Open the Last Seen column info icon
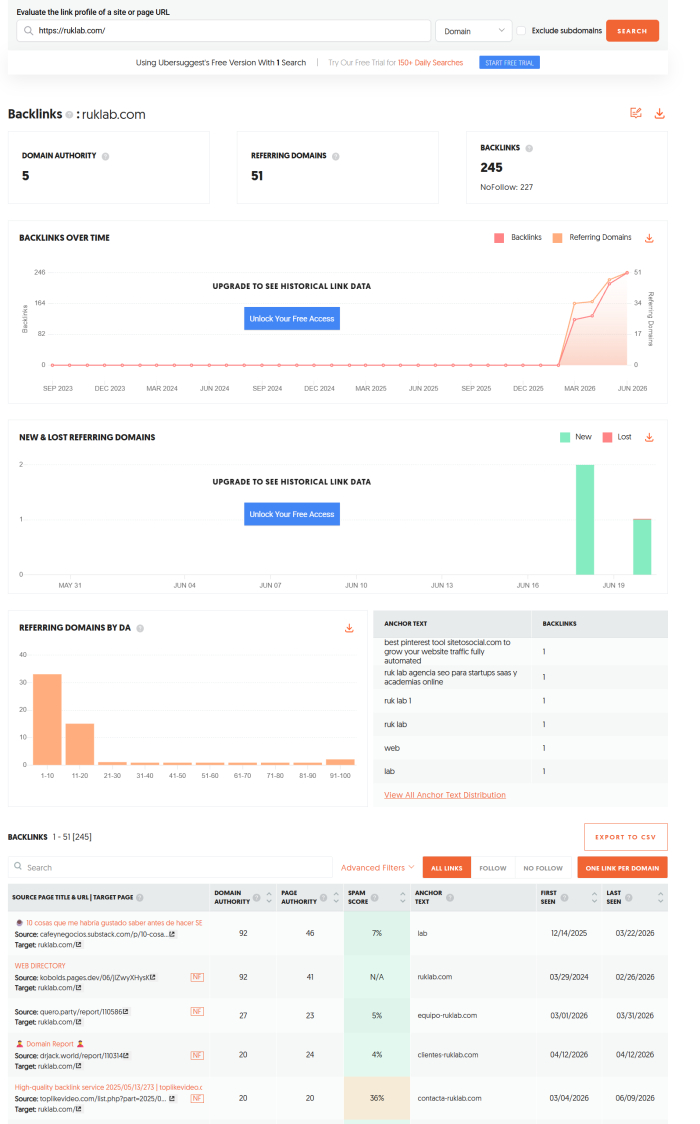Viewport: 700px width, 1124px height. tap(628, 897)
